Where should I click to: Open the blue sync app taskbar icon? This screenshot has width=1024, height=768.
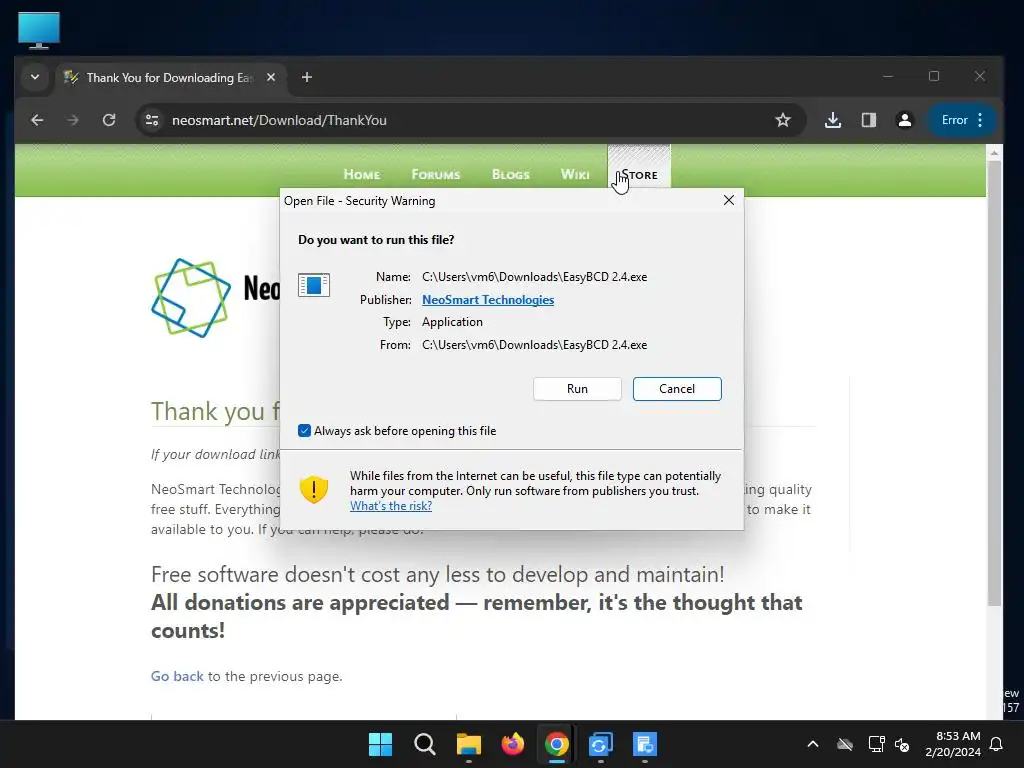(601, 744)
